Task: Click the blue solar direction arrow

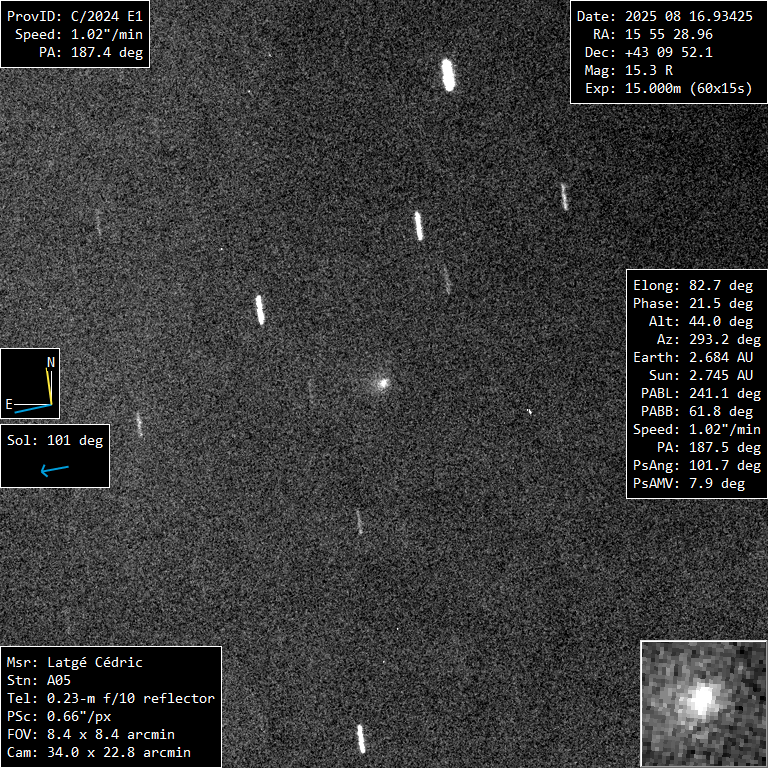Action: click(55, 470)
